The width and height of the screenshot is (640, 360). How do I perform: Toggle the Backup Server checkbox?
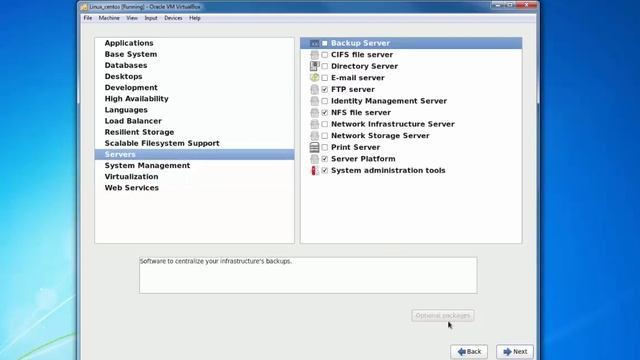[324, 43]
